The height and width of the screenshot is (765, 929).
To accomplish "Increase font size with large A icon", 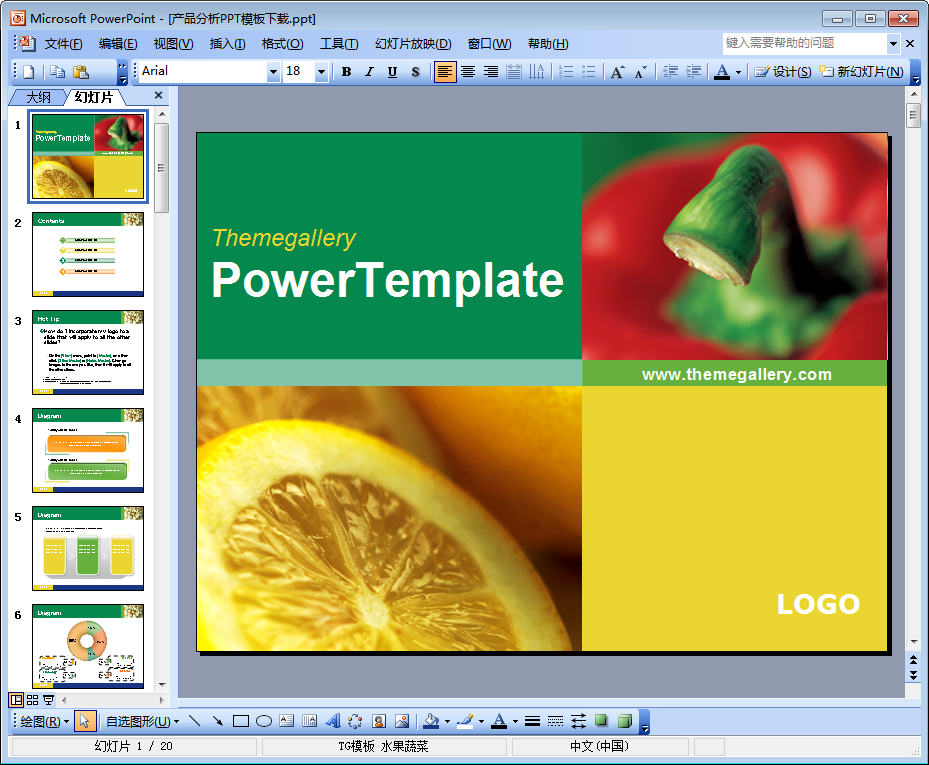I will tap(617, 72).
